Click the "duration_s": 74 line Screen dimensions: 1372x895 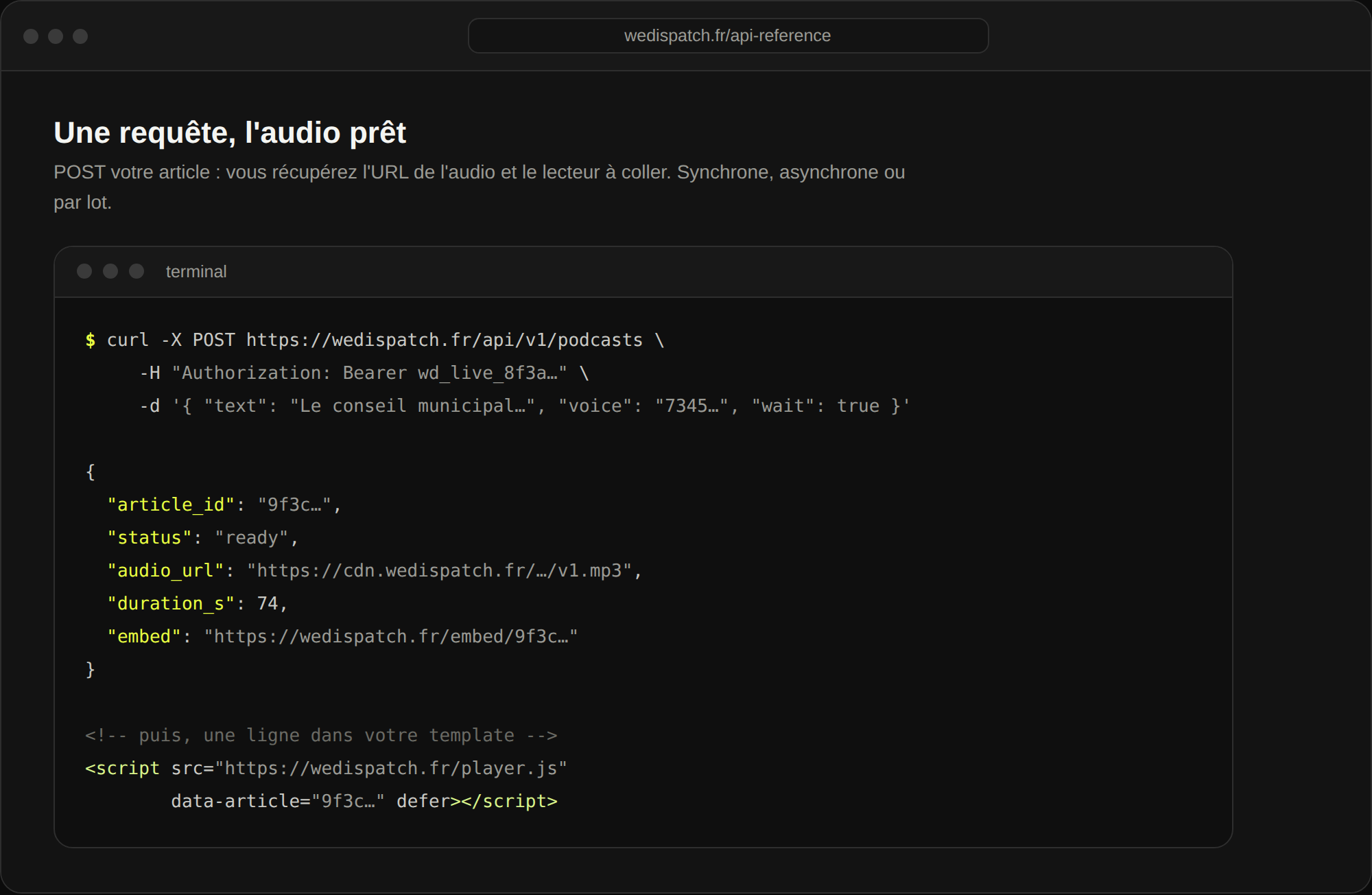coord(198,604)
